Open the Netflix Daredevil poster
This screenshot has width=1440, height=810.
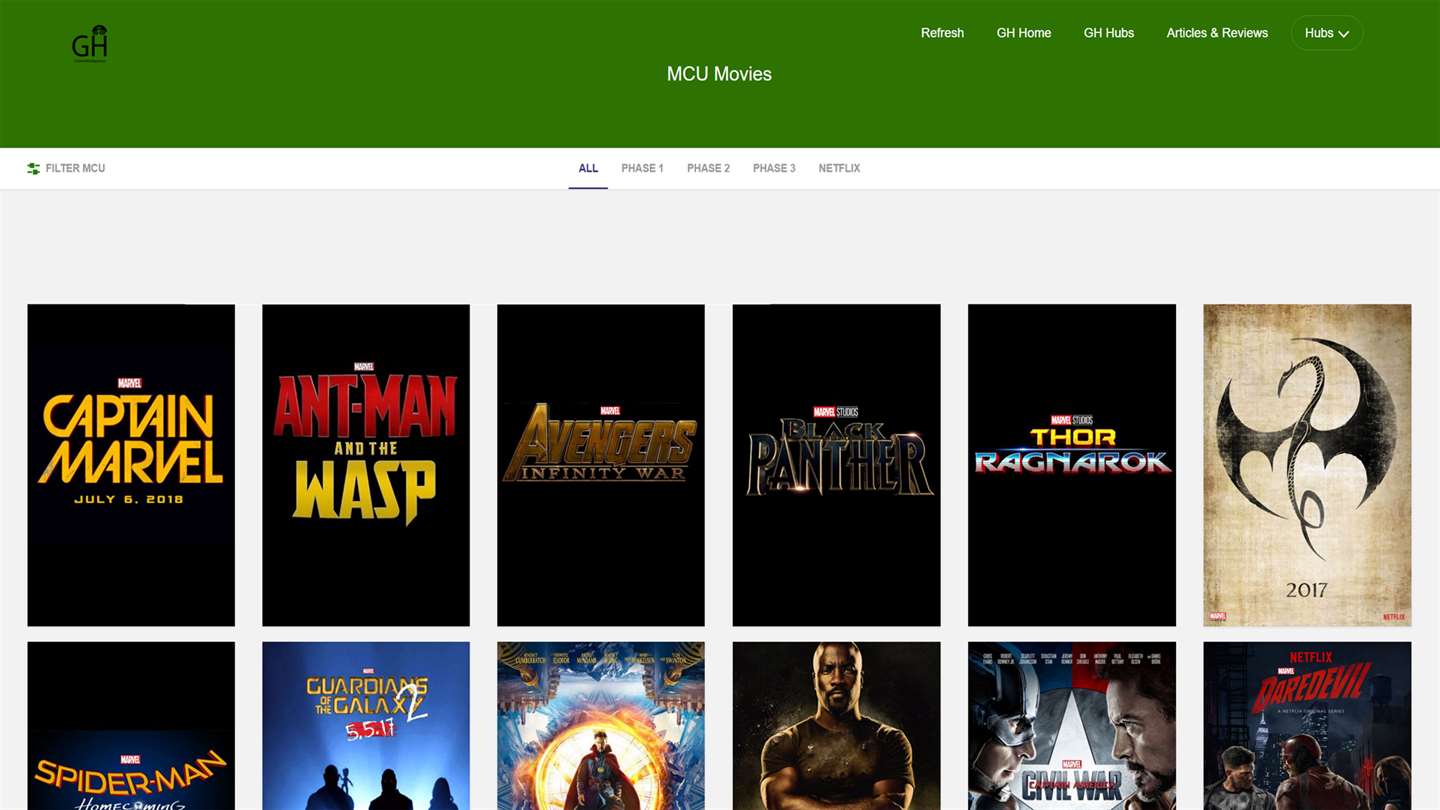[x=1307, y=726]
